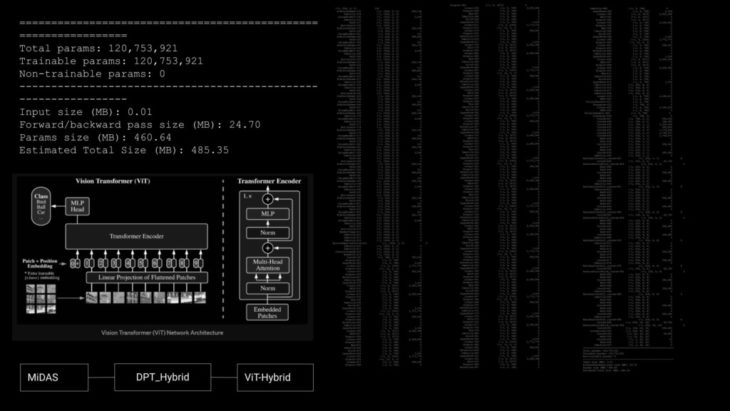The image size is (730, 411).
Task: Click the MiDAS box
Action: click(x=52, y=377)
